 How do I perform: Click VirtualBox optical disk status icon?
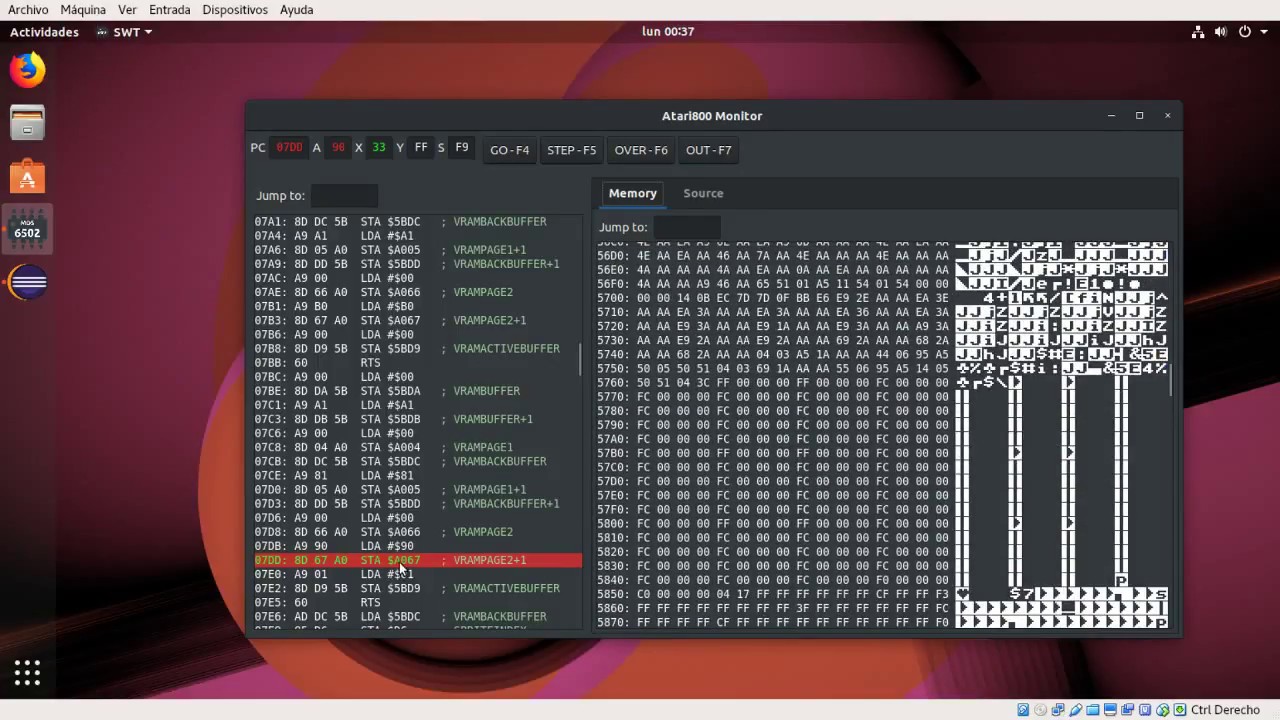[1039, 710]
